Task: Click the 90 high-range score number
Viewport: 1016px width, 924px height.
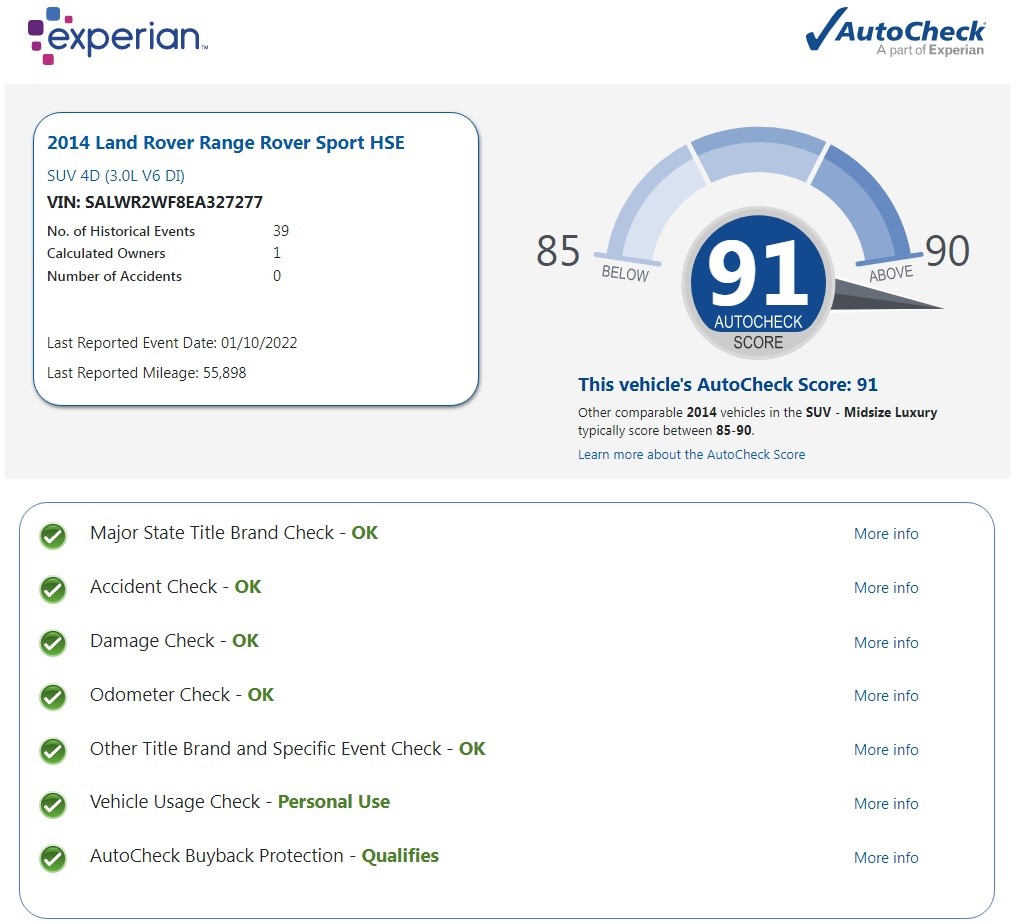Action: pyautogui.click(x=947, y=250)
